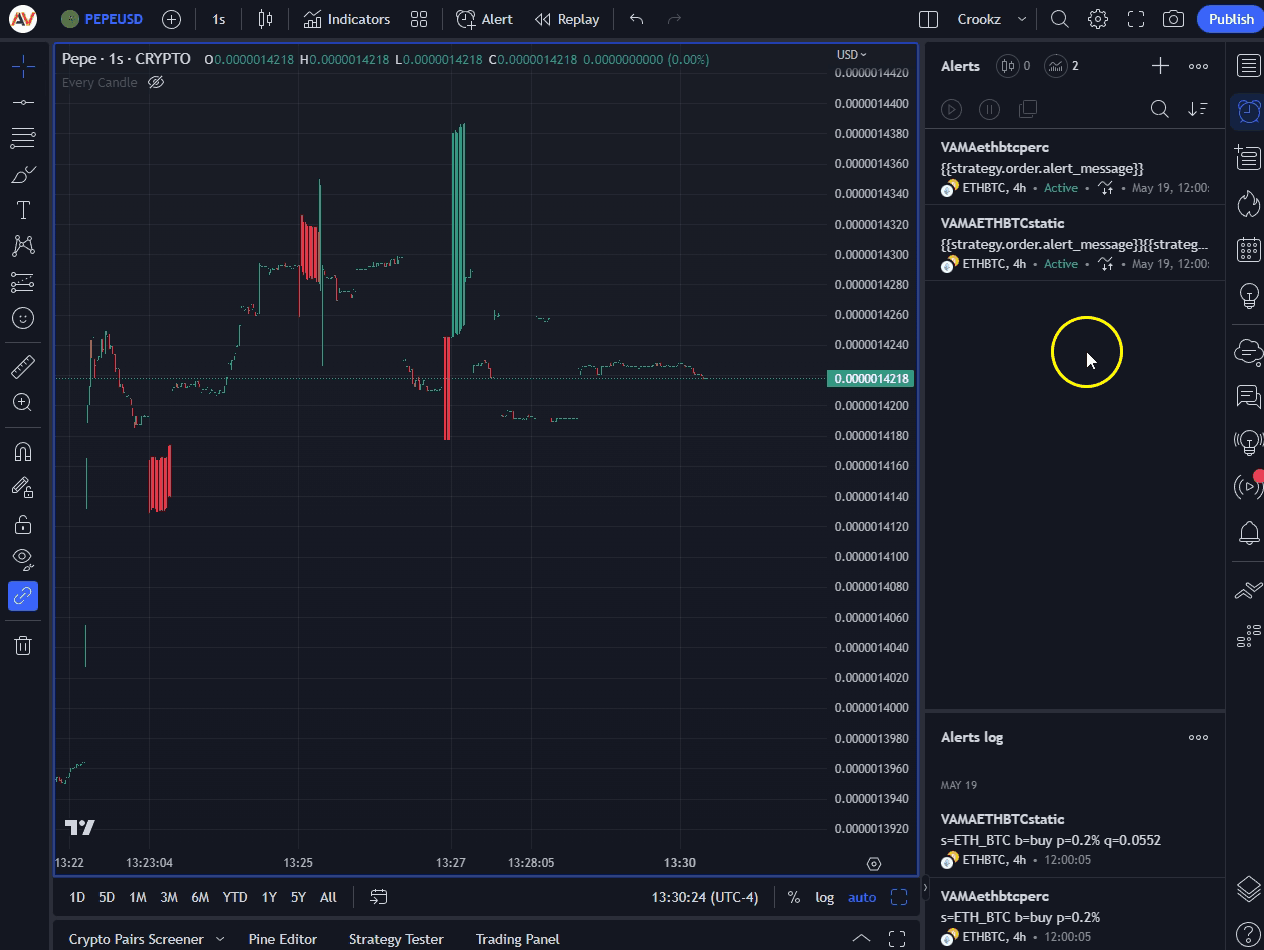Open Alerts log more options menu
Screen dimensions: 1264x950
tap(1198, 737)
